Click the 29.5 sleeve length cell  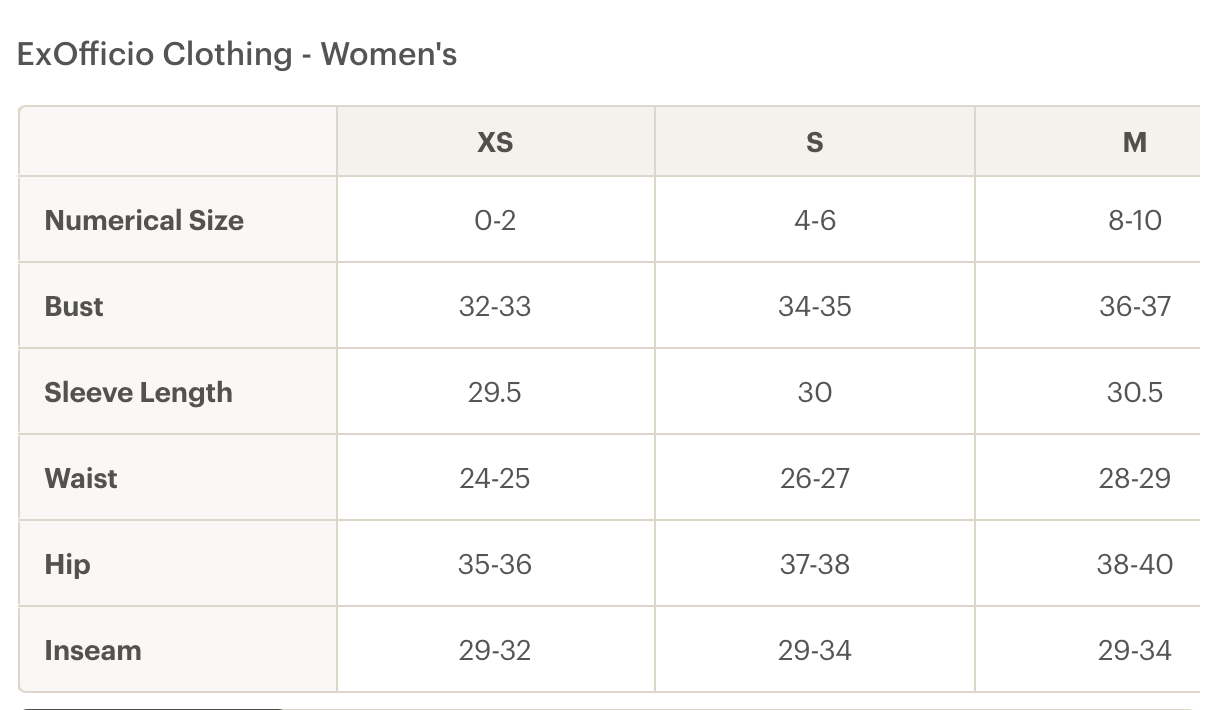(495, 392)
